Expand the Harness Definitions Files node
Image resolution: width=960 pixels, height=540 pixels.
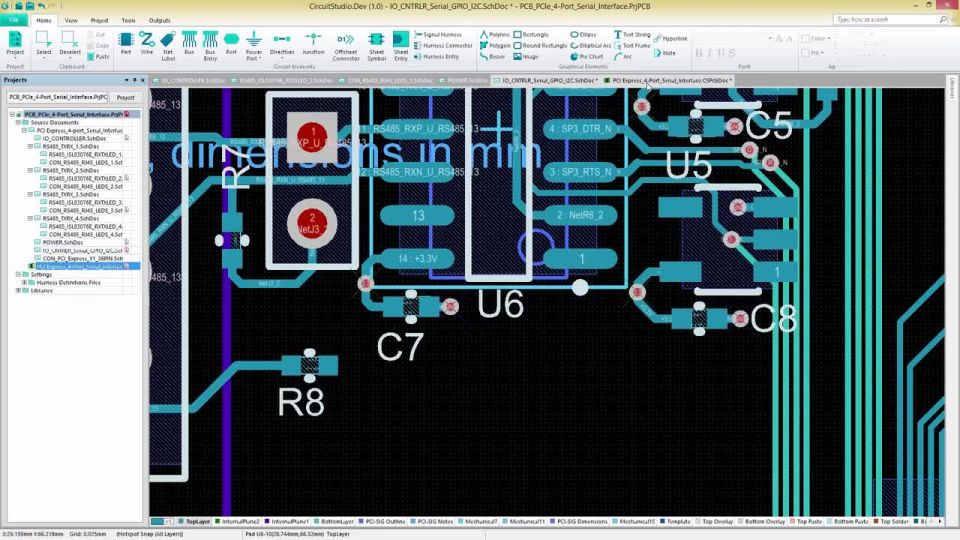24,282
